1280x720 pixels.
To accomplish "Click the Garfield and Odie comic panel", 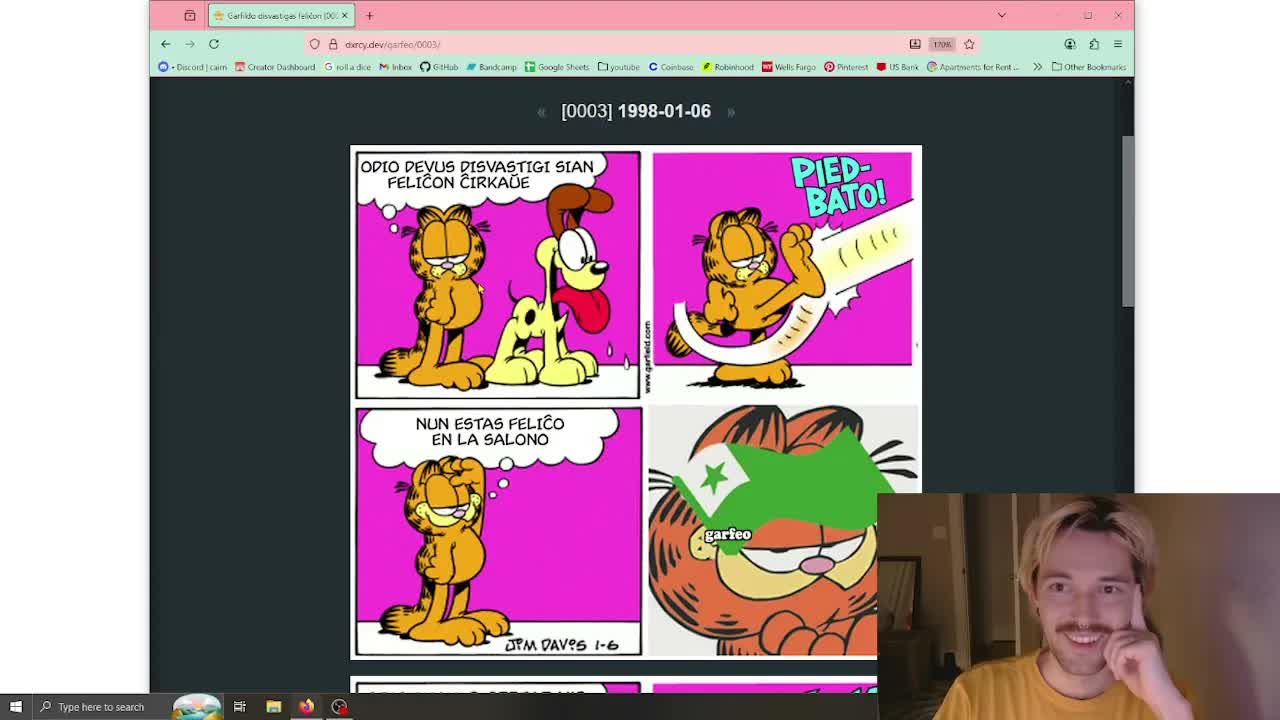I will 498,275.
